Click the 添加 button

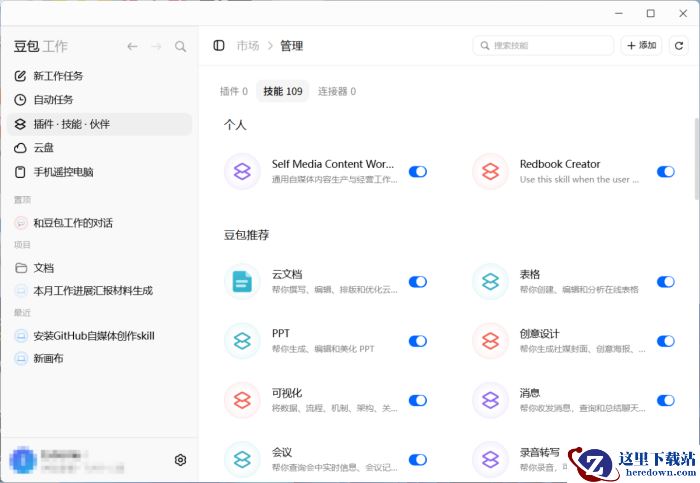coord(642,46)
